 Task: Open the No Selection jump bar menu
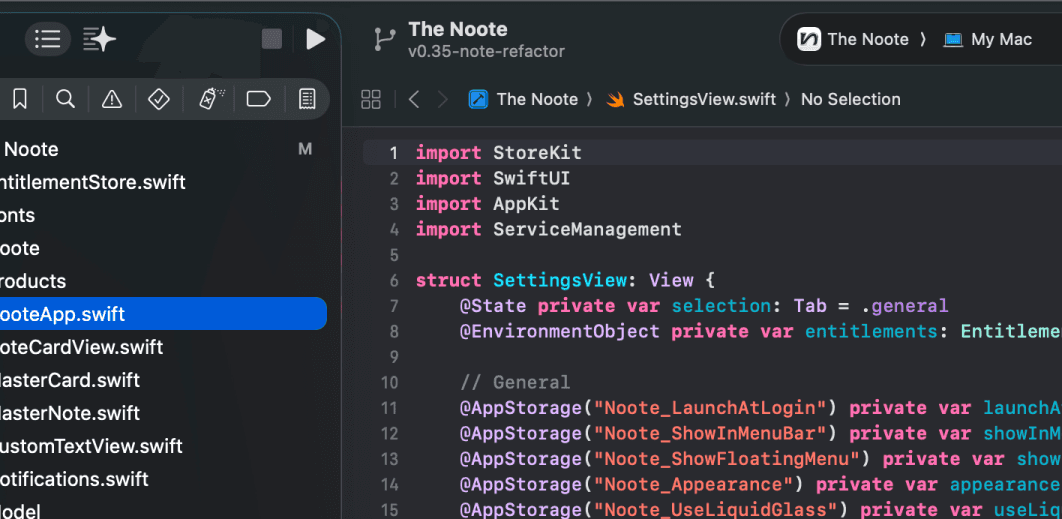851,100
